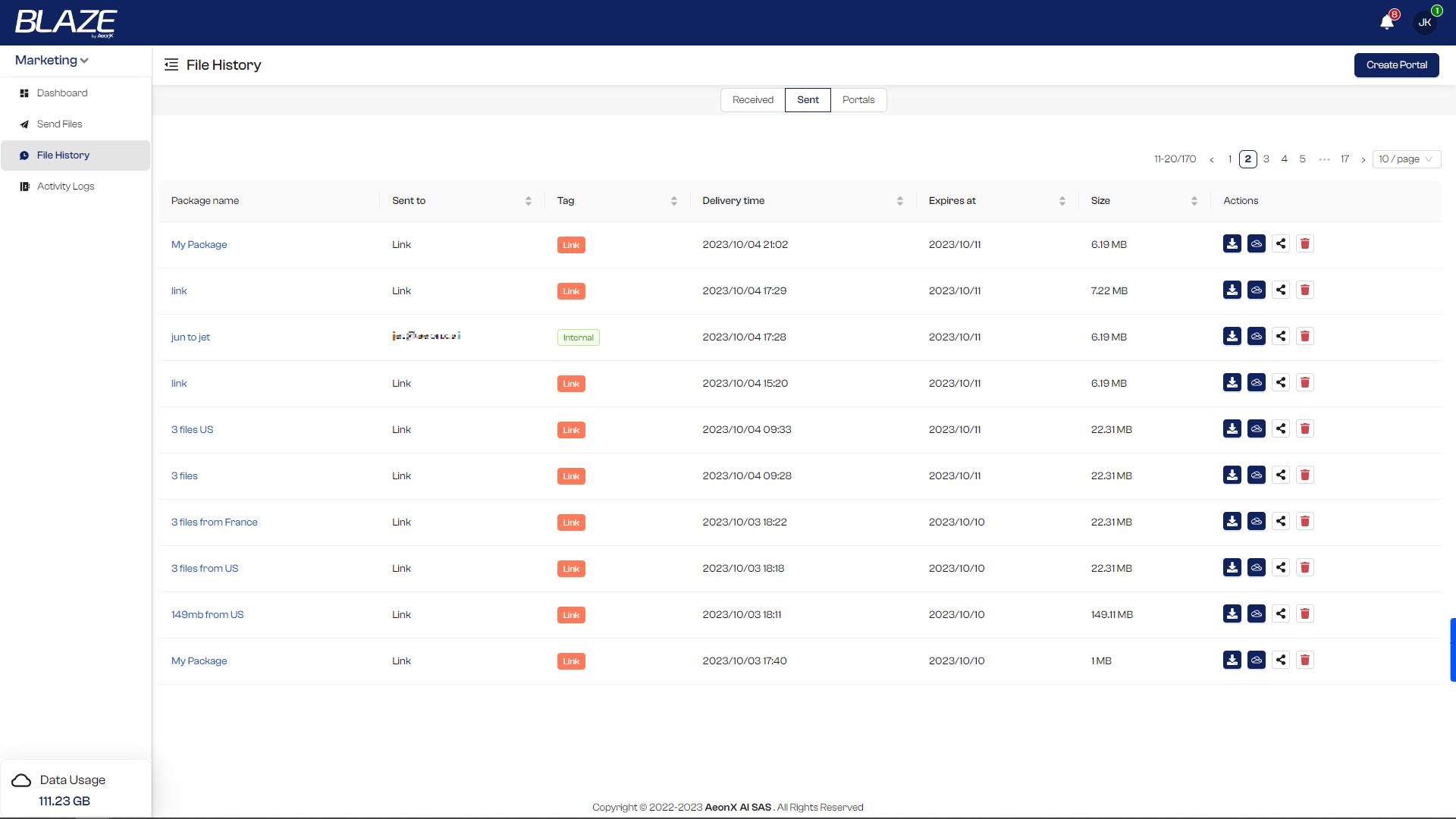Sort by Delivery time column

tap(899, 201)
